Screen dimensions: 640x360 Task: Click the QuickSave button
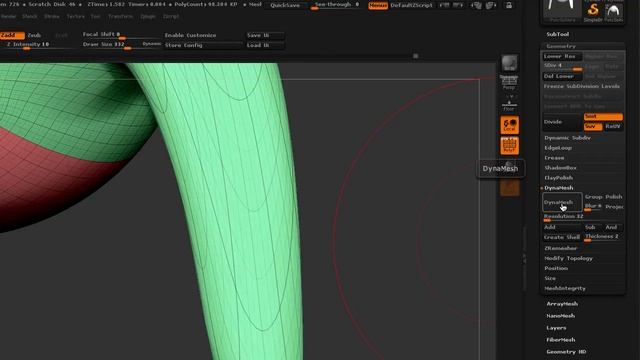click(x=285, y=5)
